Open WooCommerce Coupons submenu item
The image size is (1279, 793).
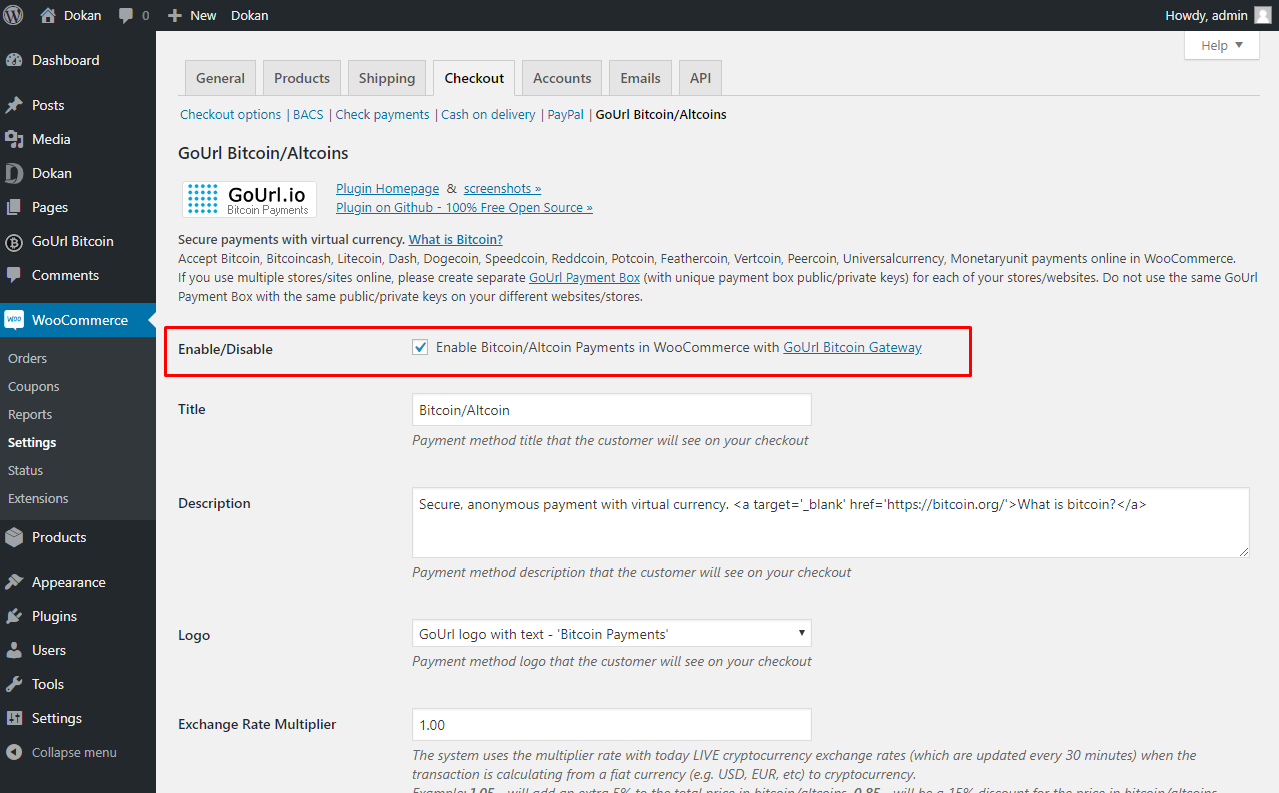[34, 386]
